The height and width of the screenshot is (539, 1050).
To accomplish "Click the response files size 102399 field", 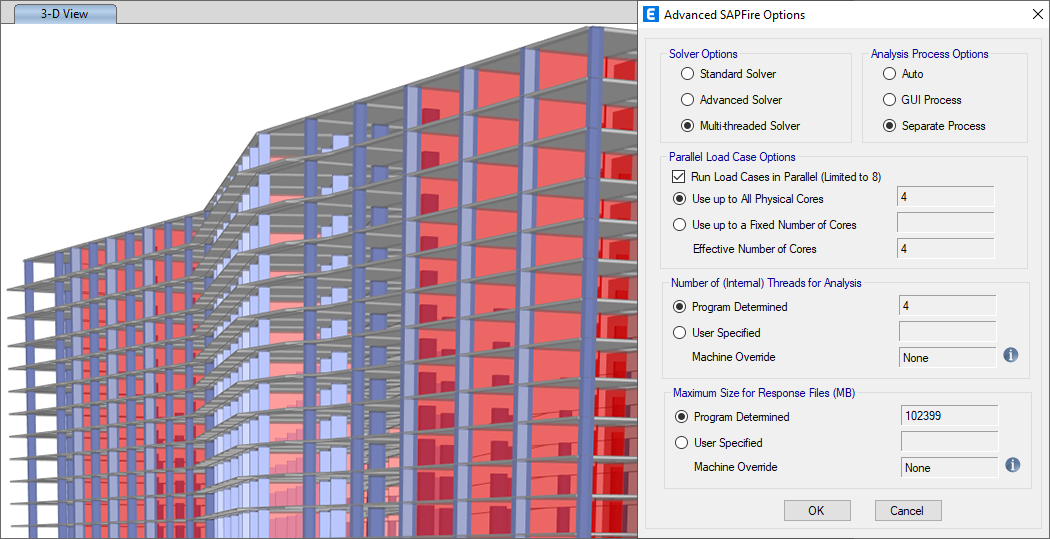I will 950,416.
